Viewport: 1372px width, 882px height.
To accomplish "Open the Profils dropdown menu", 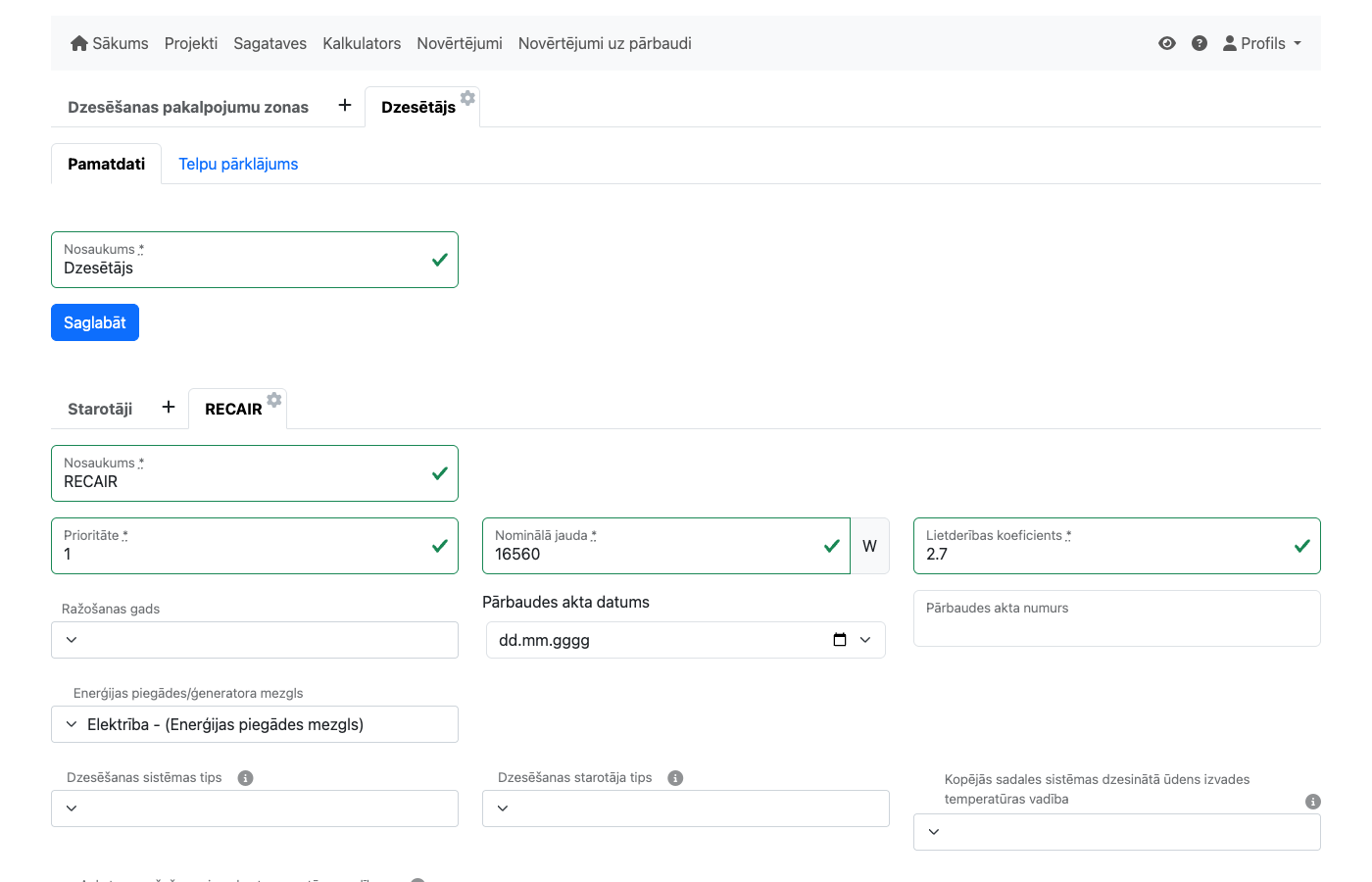I will pos(1262,43).
